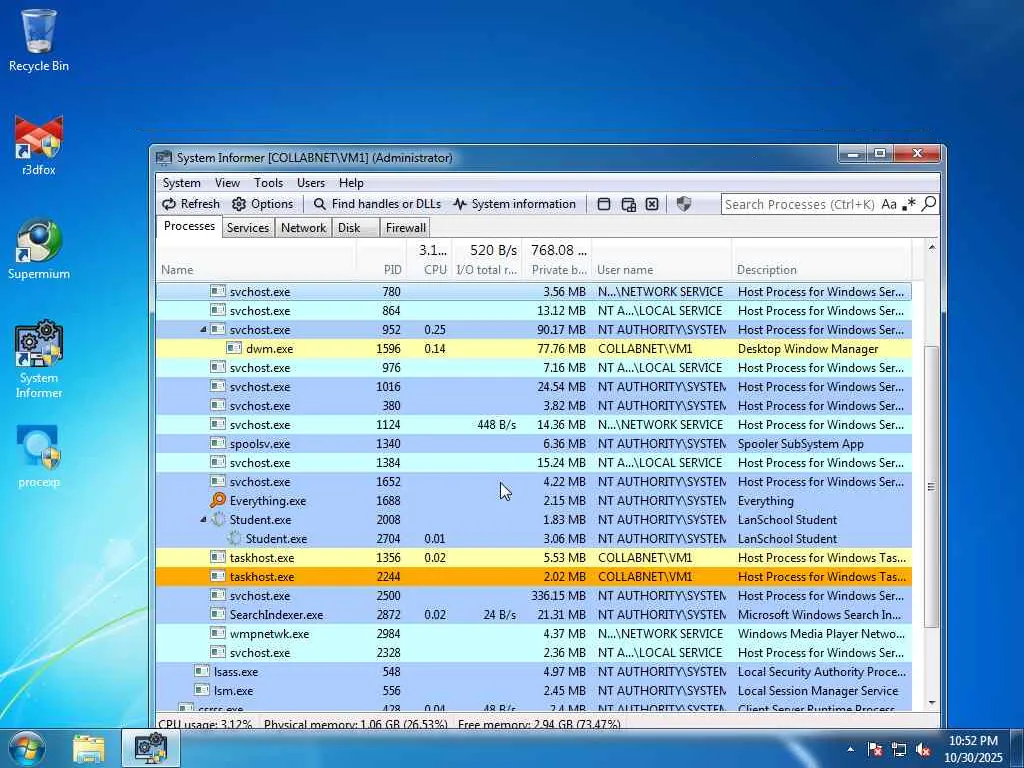Select the r3dfox desktop shortcut
The image size is (1024, 768).
[39, 145]
